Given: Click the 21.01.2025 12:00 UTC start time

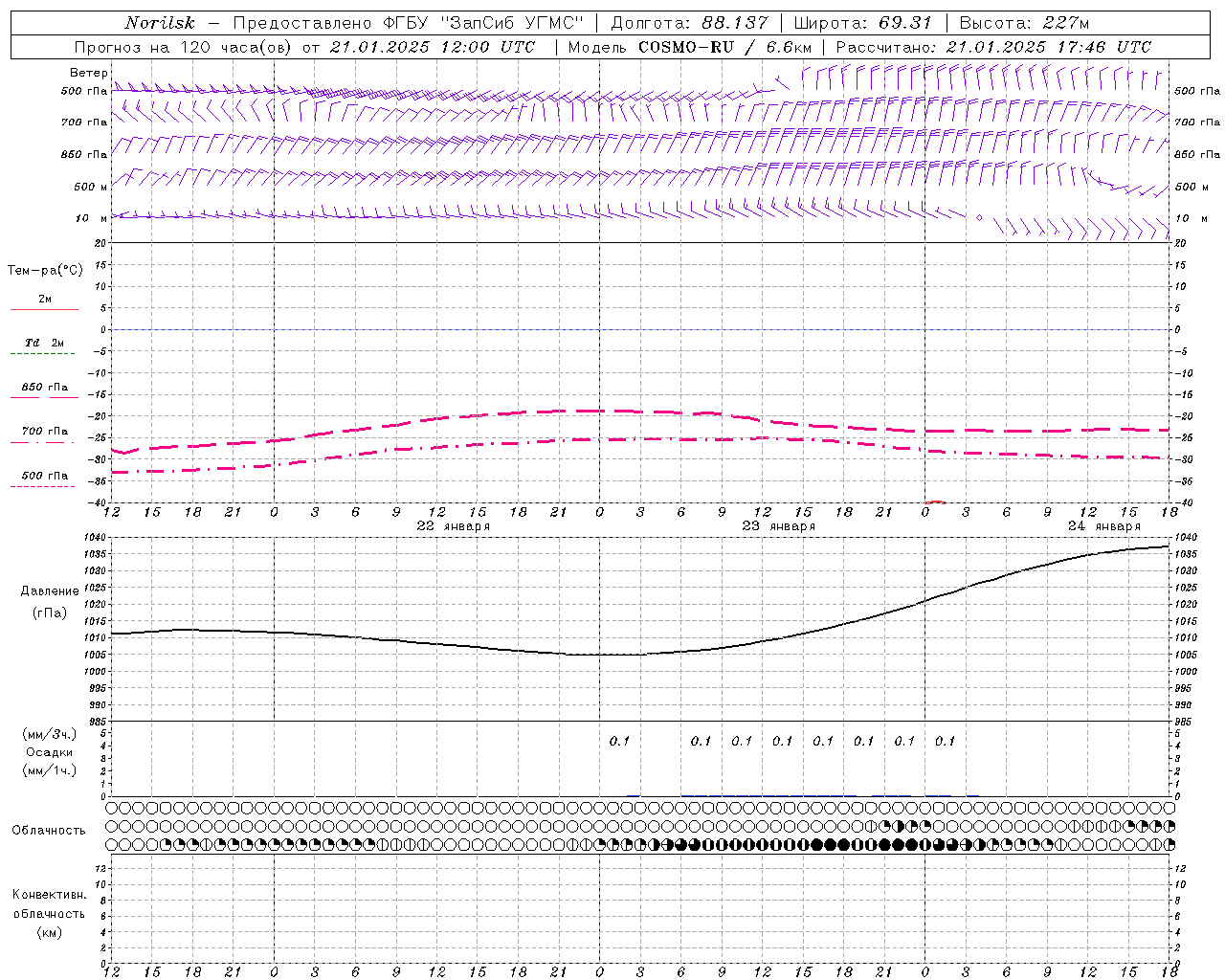Looking at the screenshot, I should [433, 47].
